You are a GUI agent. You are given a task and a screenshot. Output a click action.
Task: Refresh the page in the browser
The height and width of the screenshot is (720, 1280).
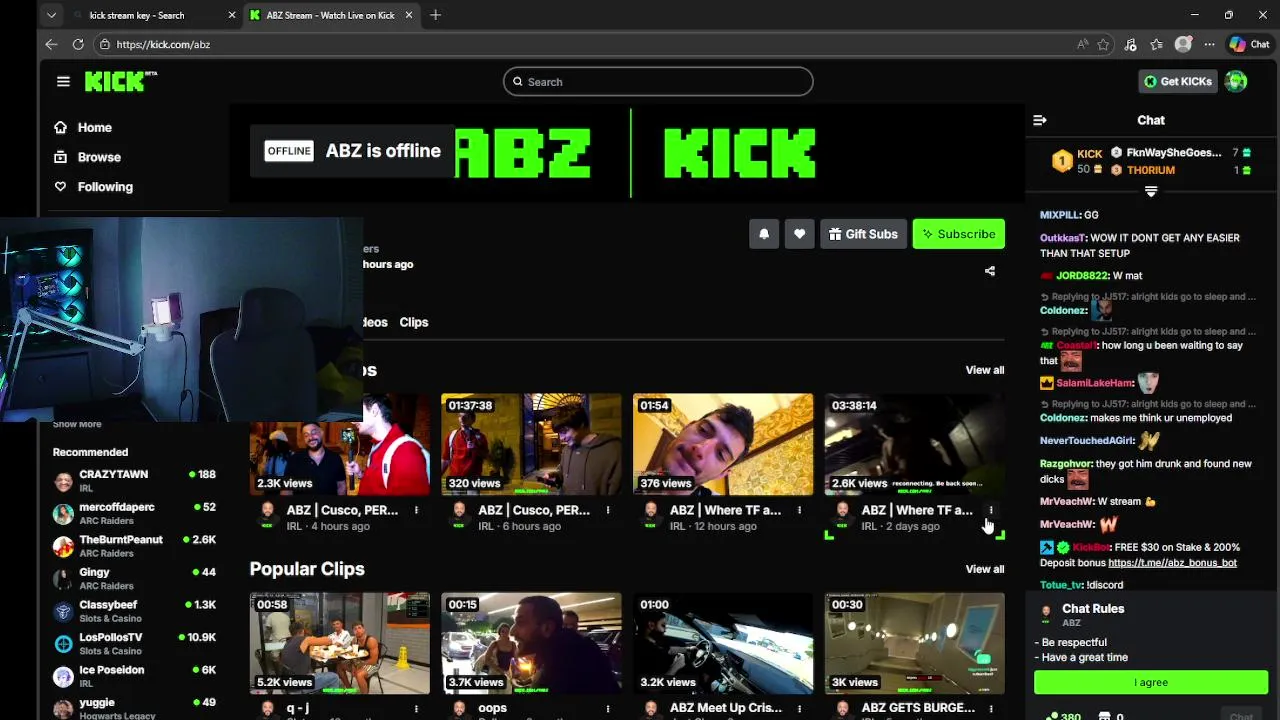coord(78,44)
